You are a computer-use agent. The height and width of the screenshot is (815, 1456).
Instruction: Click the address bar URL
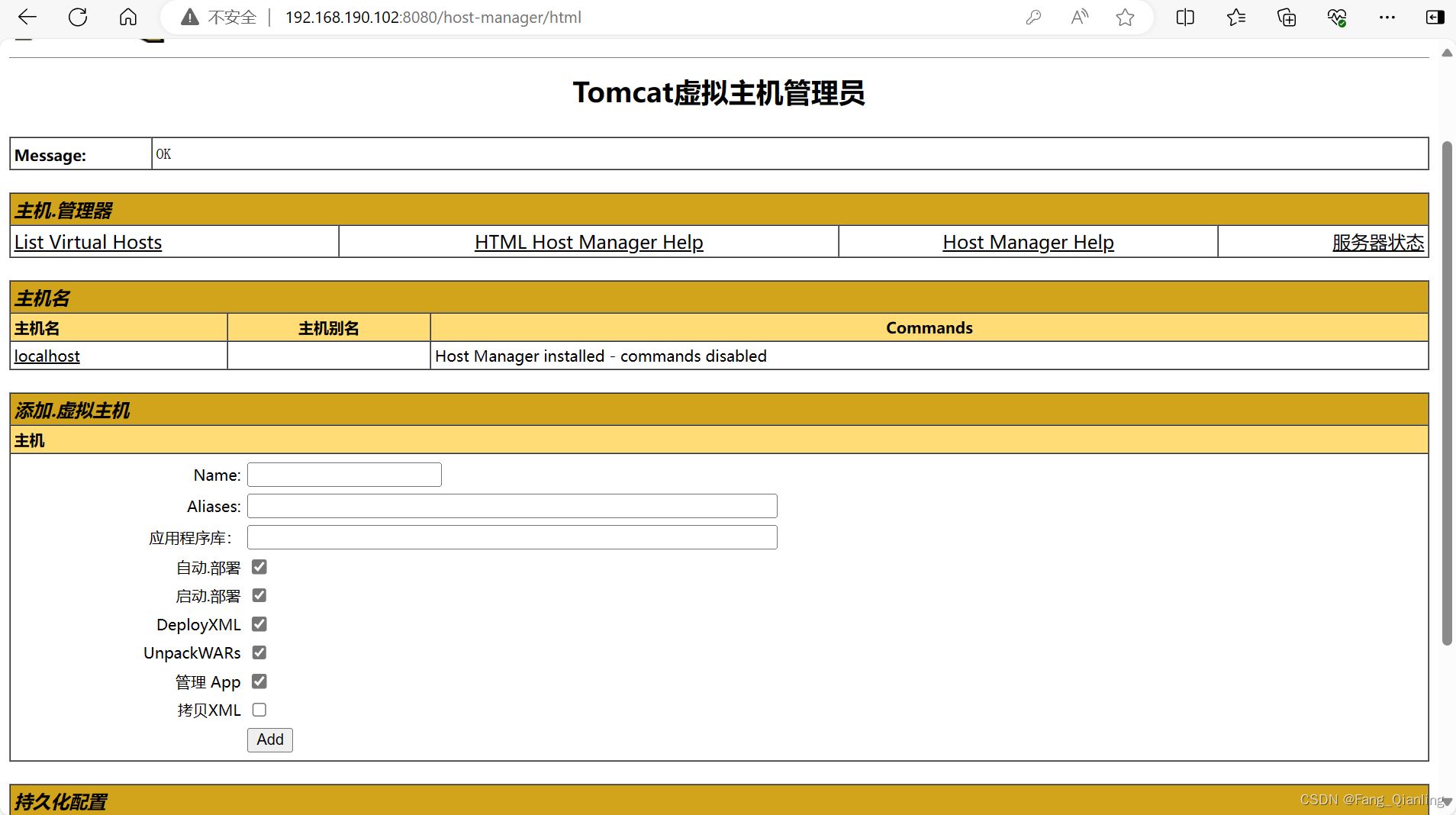pyautogui.click(x=433, y=17)
